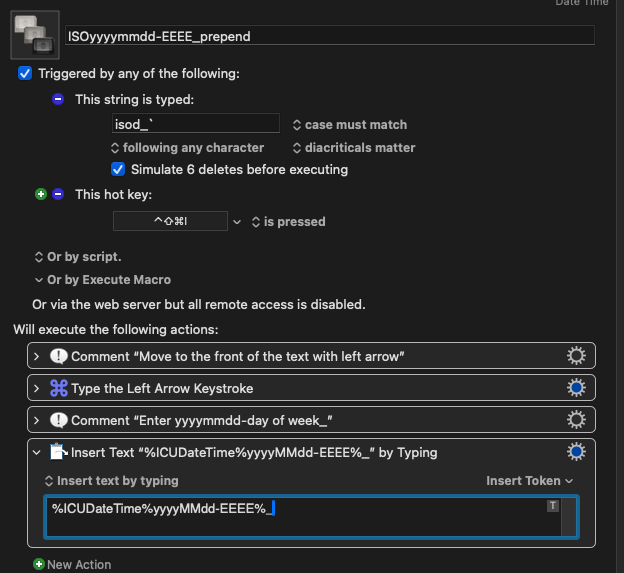This screenshot has width=624, height=573.
Task: Open gear menu for Left Arrow Keystroke action
Action: tap(576, 388)
